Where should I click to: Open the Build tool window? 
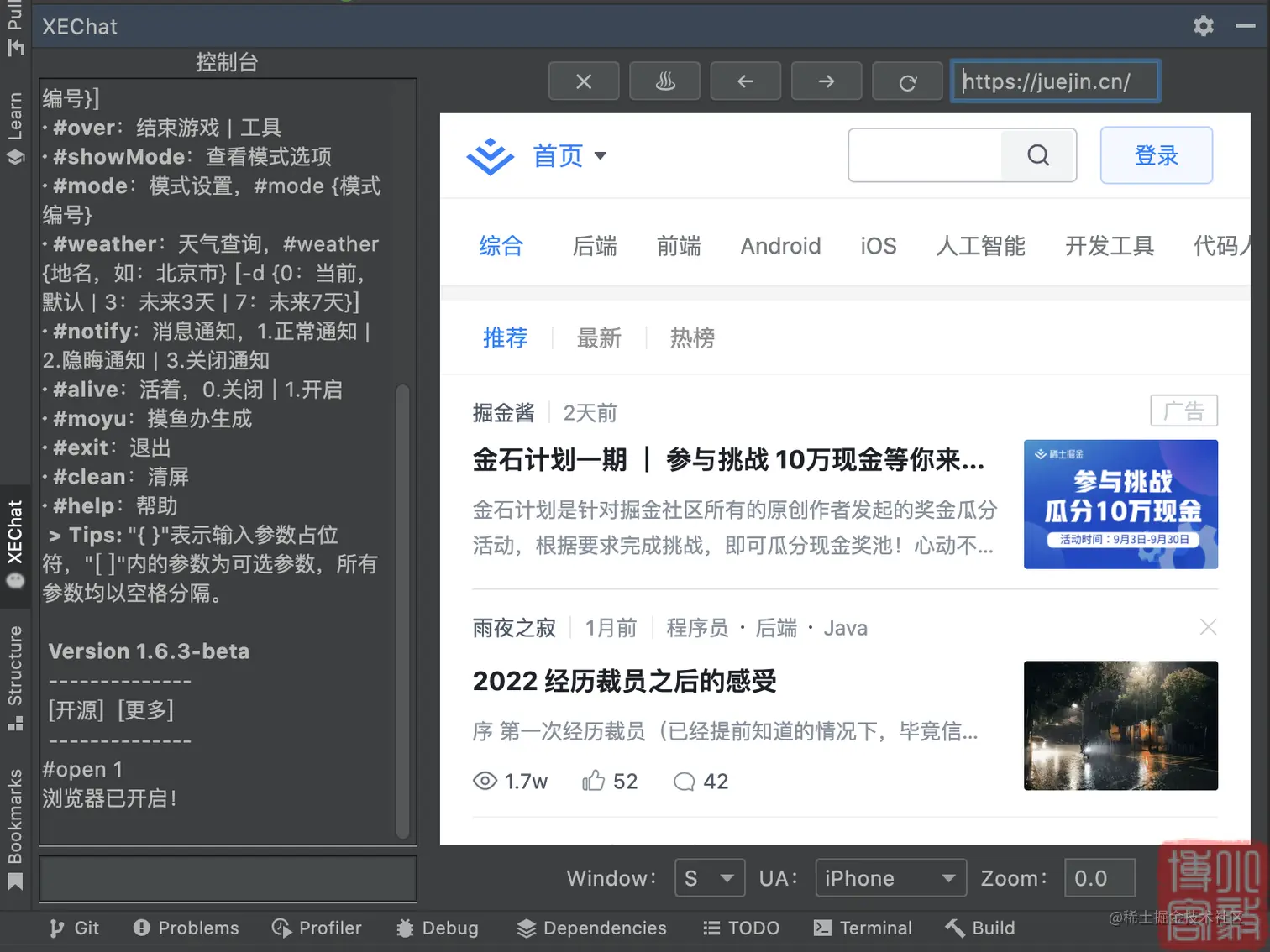pyautogui.click(x=979, y=928)
